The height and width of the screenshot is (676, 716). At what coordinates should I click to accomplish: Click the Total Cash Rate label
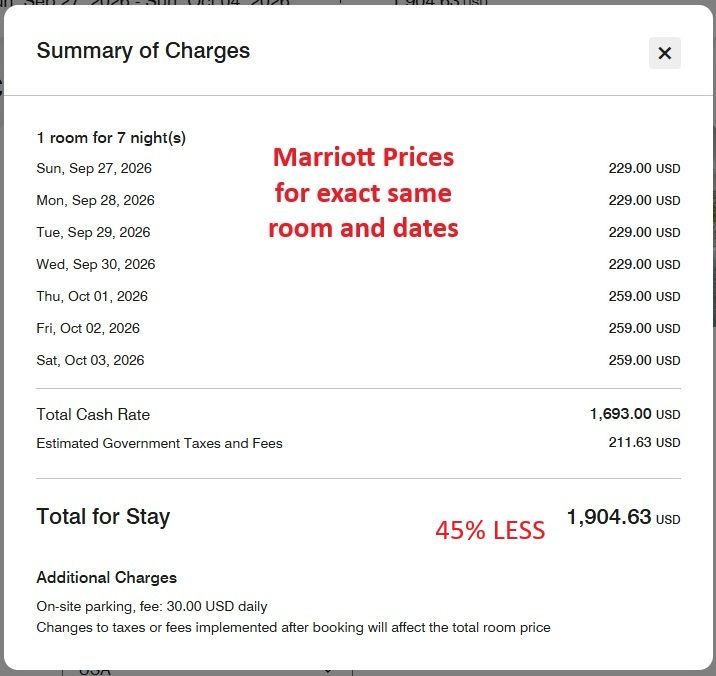click(x=93, y=414)
